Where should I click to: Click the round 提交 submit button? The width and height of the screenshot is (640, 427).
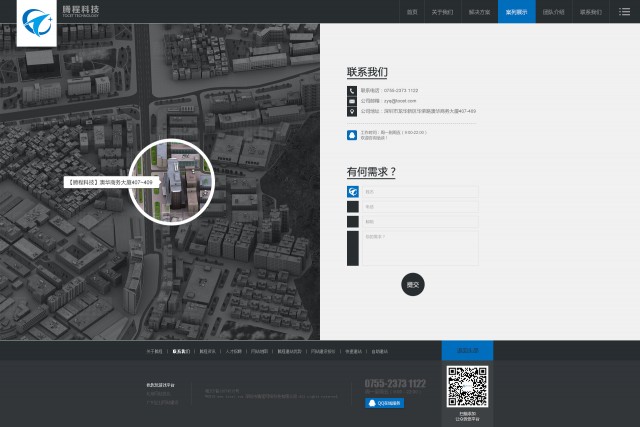point(413,285)
